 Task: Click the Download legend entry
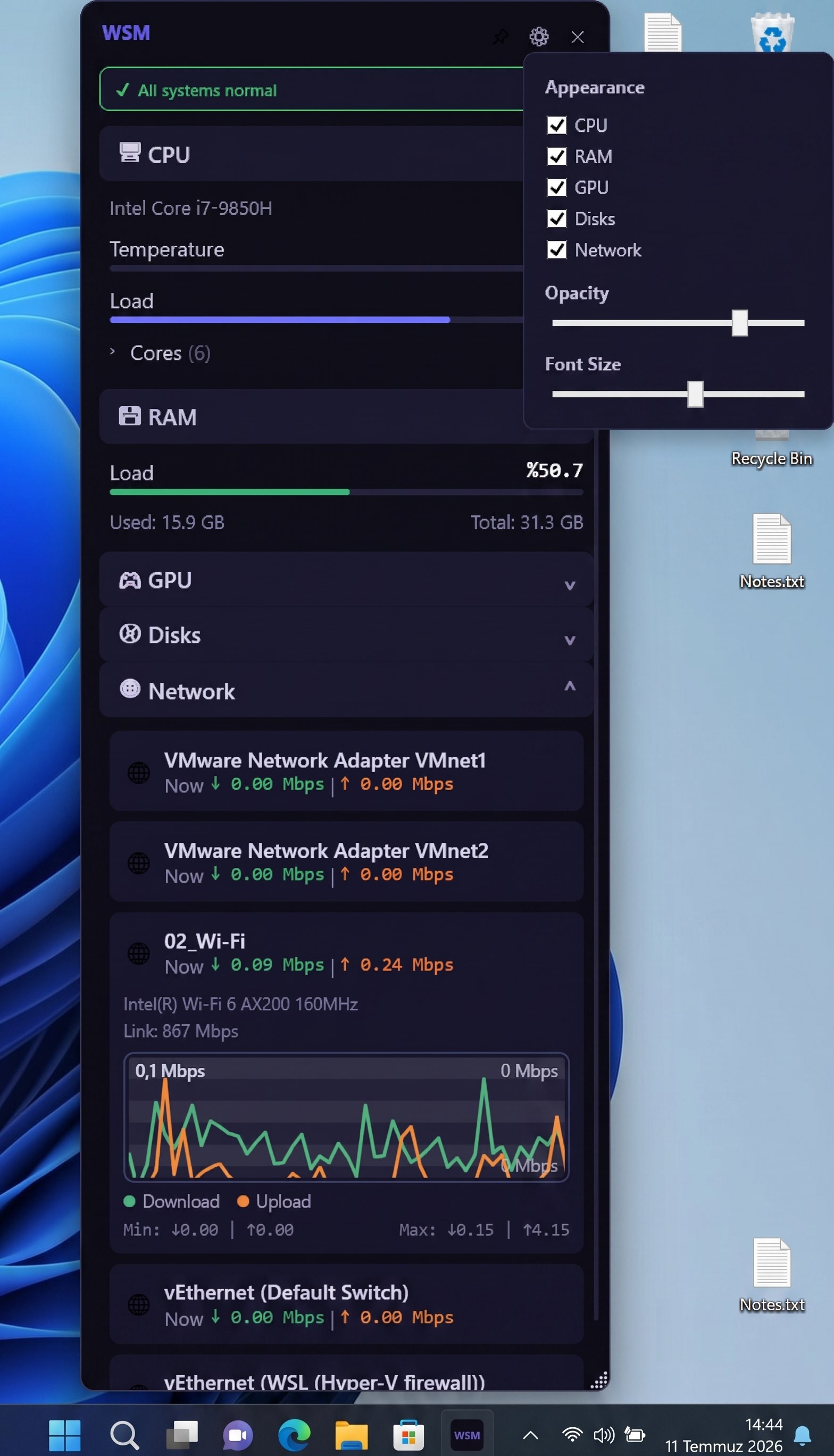[x=172, y=1201]
